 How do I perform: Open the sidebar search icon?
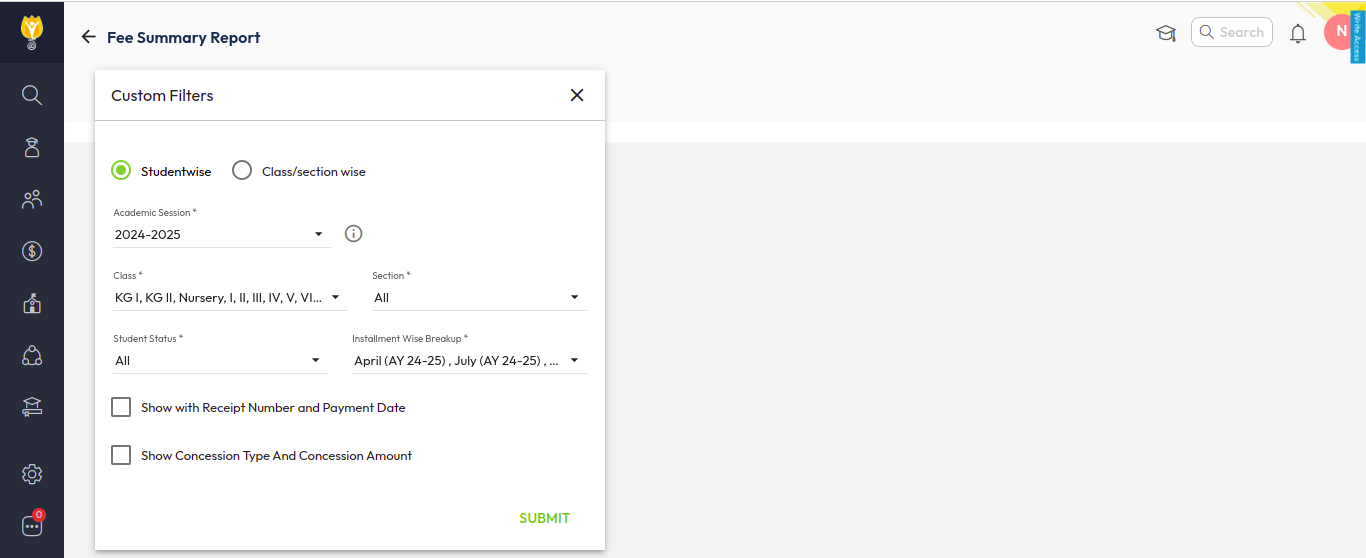coord(32,95)
